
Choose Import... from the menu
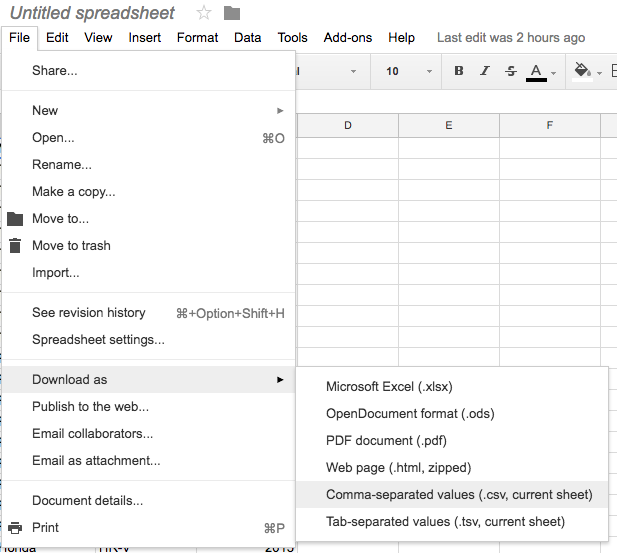click(x=148, y=272)
